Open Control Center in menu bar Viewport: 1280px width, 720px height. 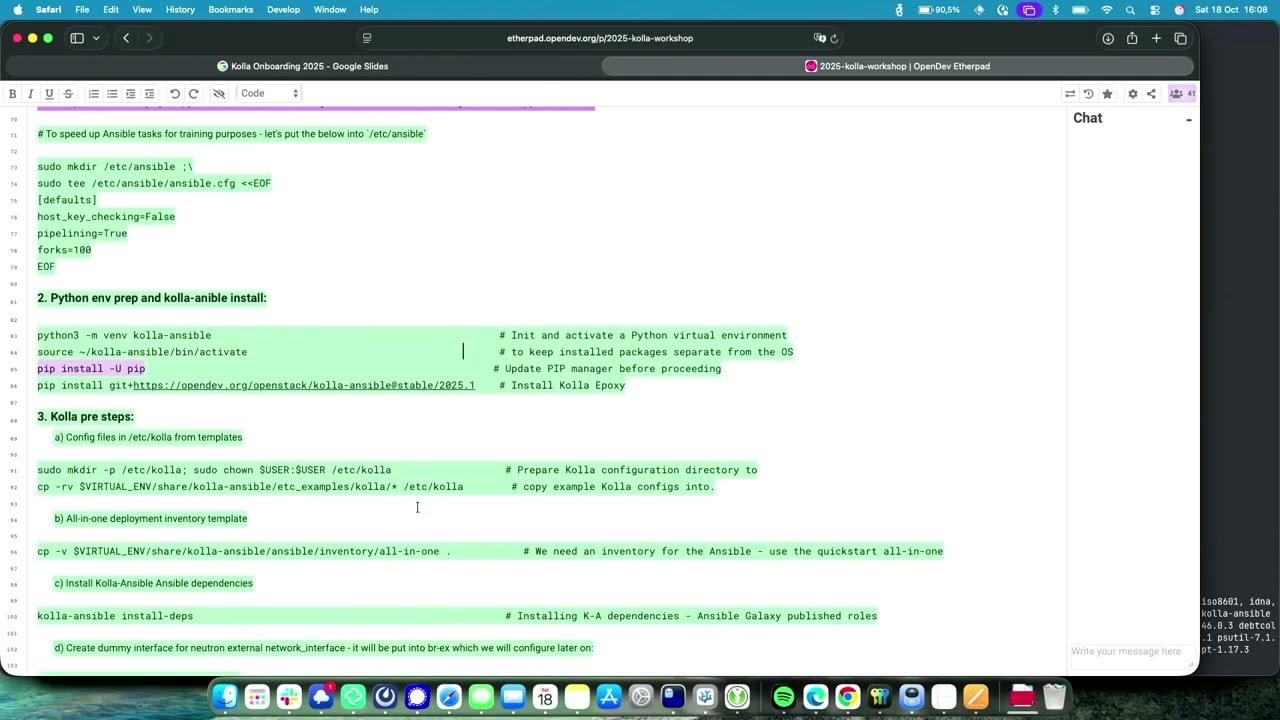tap(1154, 9)
